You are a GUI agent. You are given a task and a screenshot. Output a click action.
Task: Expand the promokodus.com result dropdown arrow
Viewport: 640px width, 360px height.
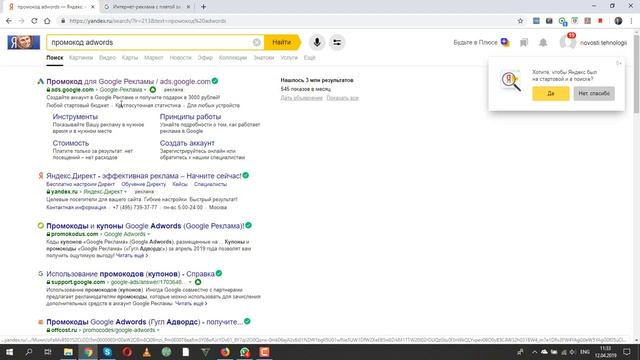[149, 234]
